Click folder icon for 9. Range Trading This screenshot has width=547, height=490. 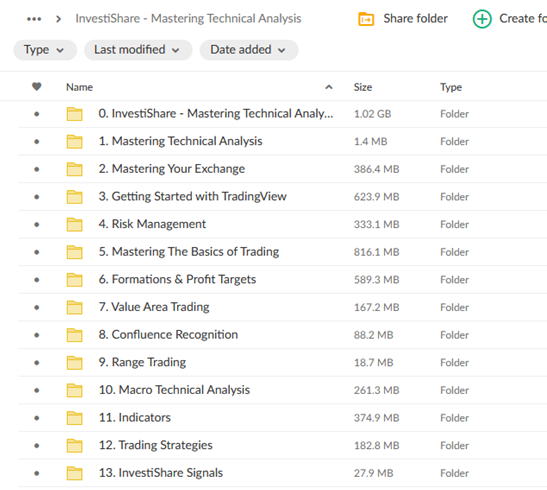[x=74, y=363]
